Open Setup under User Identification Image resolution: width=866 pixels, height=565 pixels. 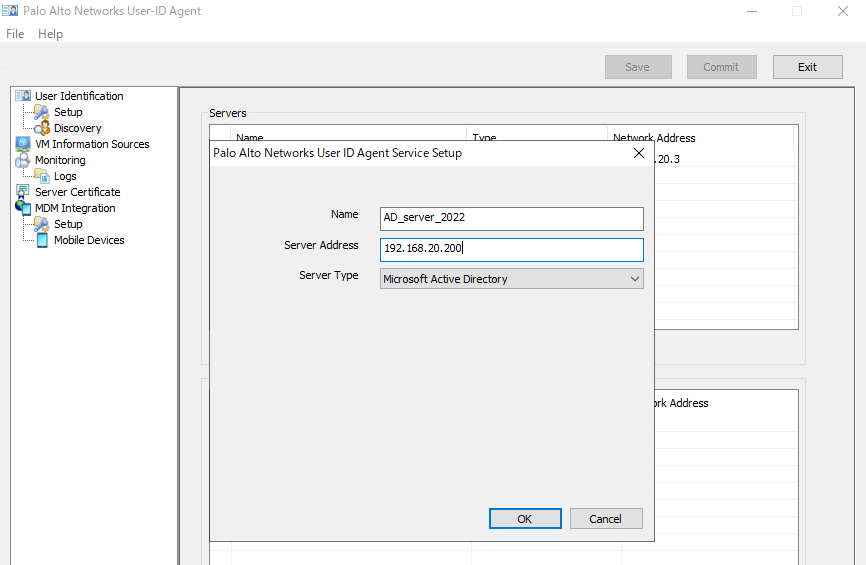tap(68, 112)
